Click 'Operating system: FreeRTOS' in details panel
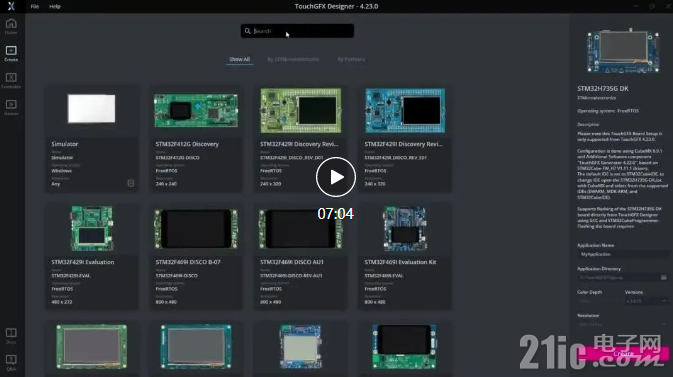 [608, 111]
